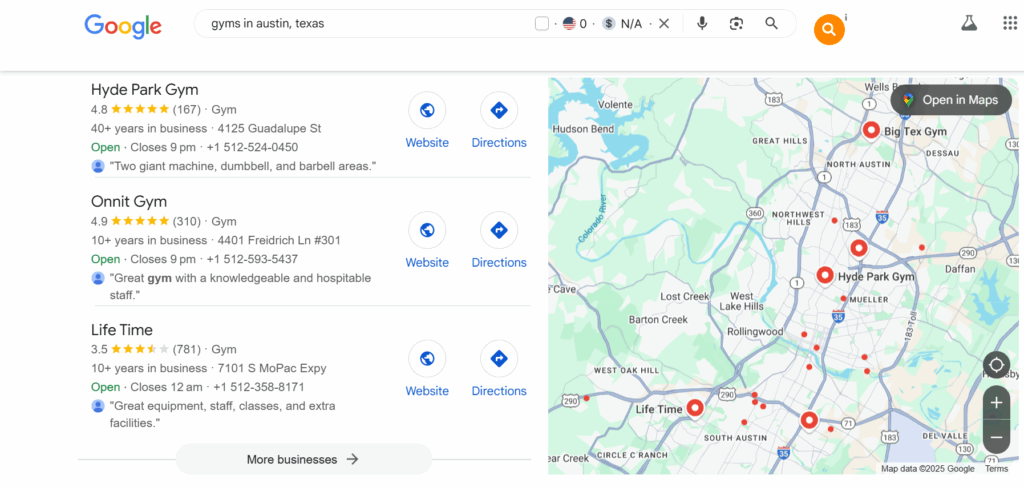The width and height of the screenshot is (1024, 487).
Task: Click the Rollingwood label on the map
Action: [x=755, y=332]
